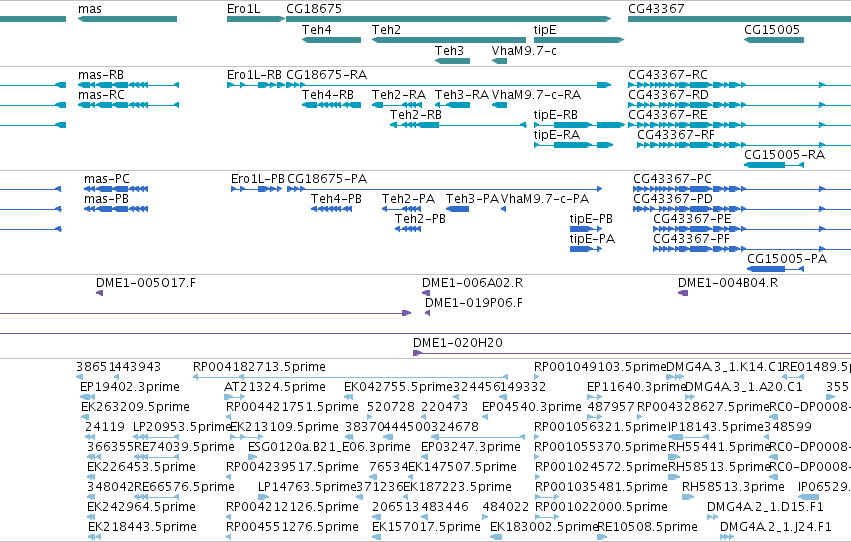The width and height of the screenshot is (851, 542).
Task: Select the VhaM9.7-c-PA protein feature
Action: (503, 209)
